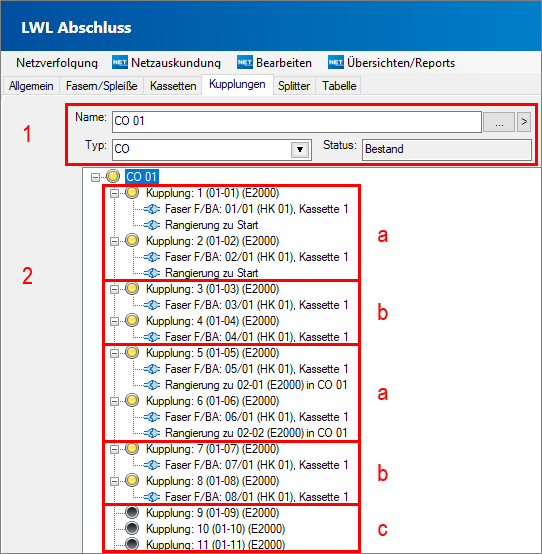542x554 pixels.
Task: Click the > button next to Name
Action: click(524, 122)
